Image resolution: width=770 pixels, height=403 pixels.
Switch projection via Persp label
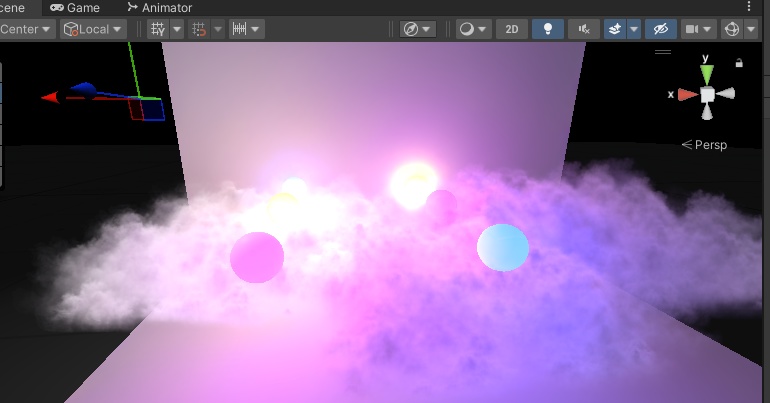(704, 145)
